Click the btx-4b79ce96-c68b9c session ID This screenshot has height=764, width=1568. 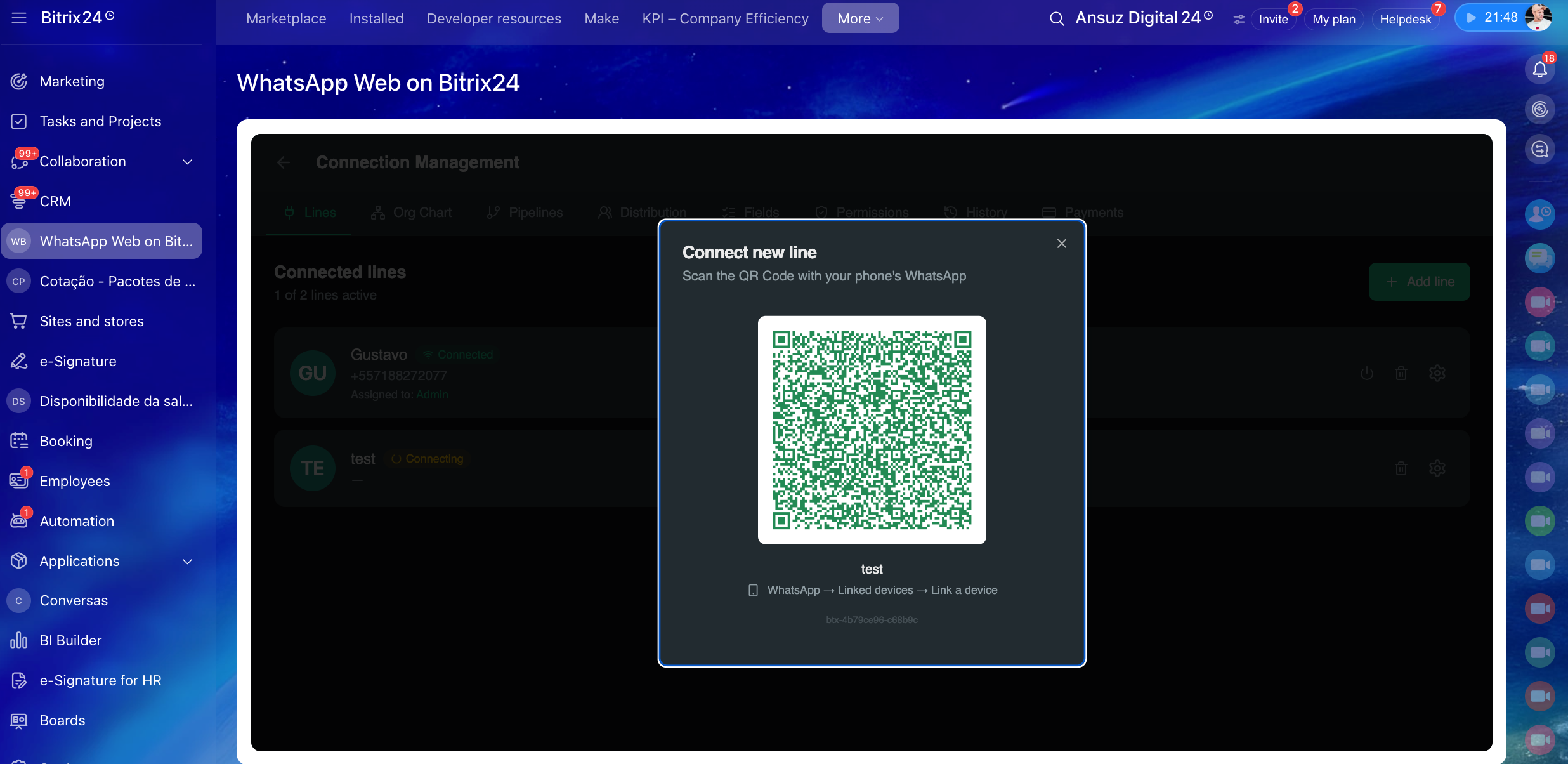pyautogui.click(x=872, y=620)
